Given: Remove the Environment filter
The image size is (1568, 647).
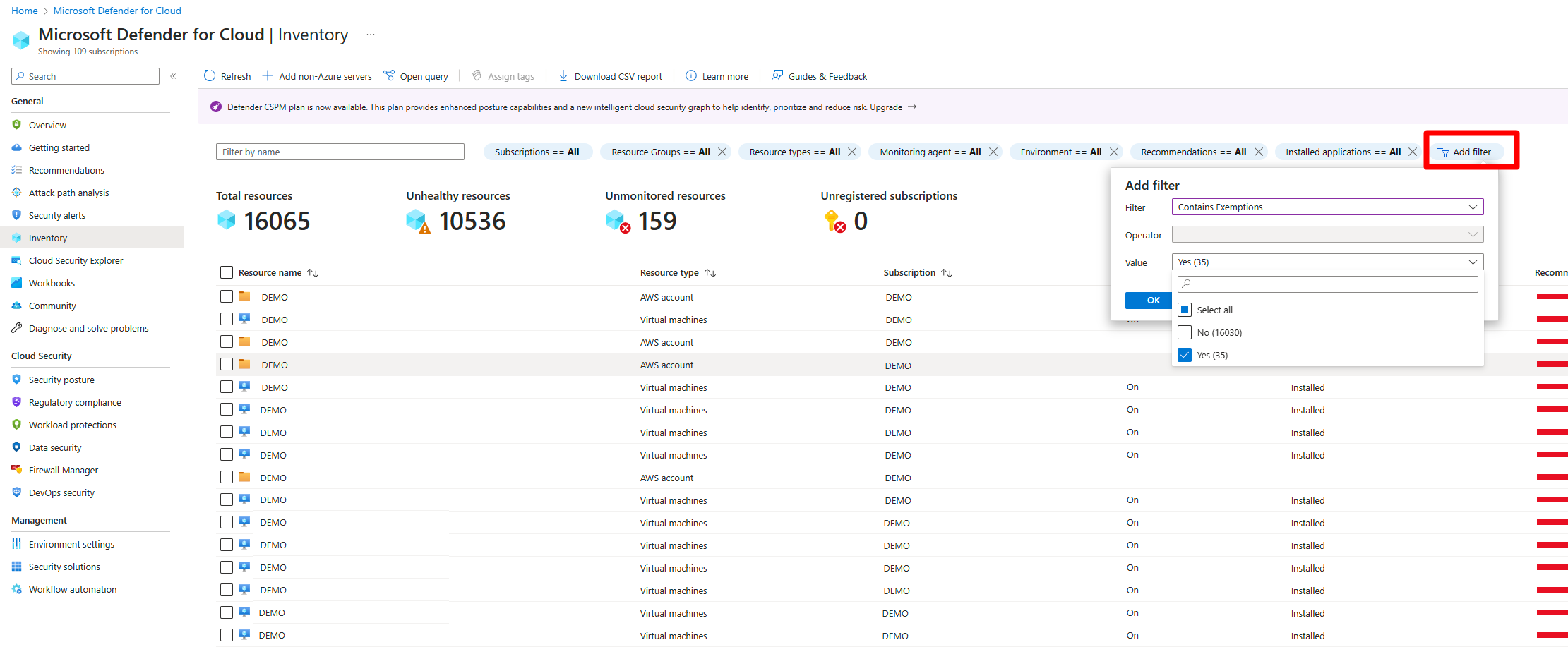Looking at the screenshot, I should click(1114, 152).
